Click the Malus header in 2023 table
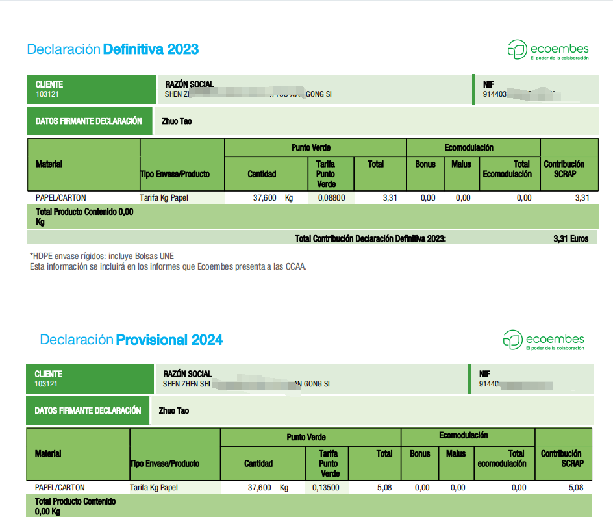Image resolution: width=614 pixels, height=518 pixels. click(461, 164)
